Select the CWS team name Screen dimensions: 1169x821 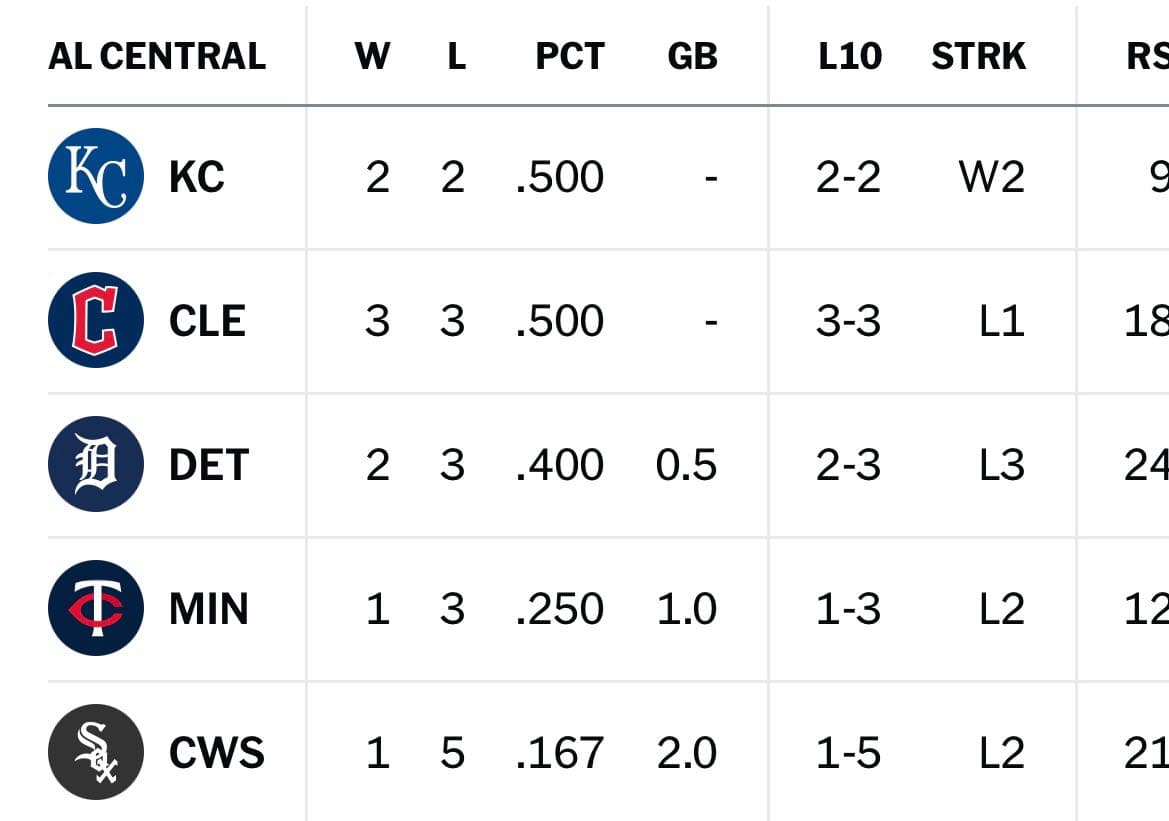[217, 752]
